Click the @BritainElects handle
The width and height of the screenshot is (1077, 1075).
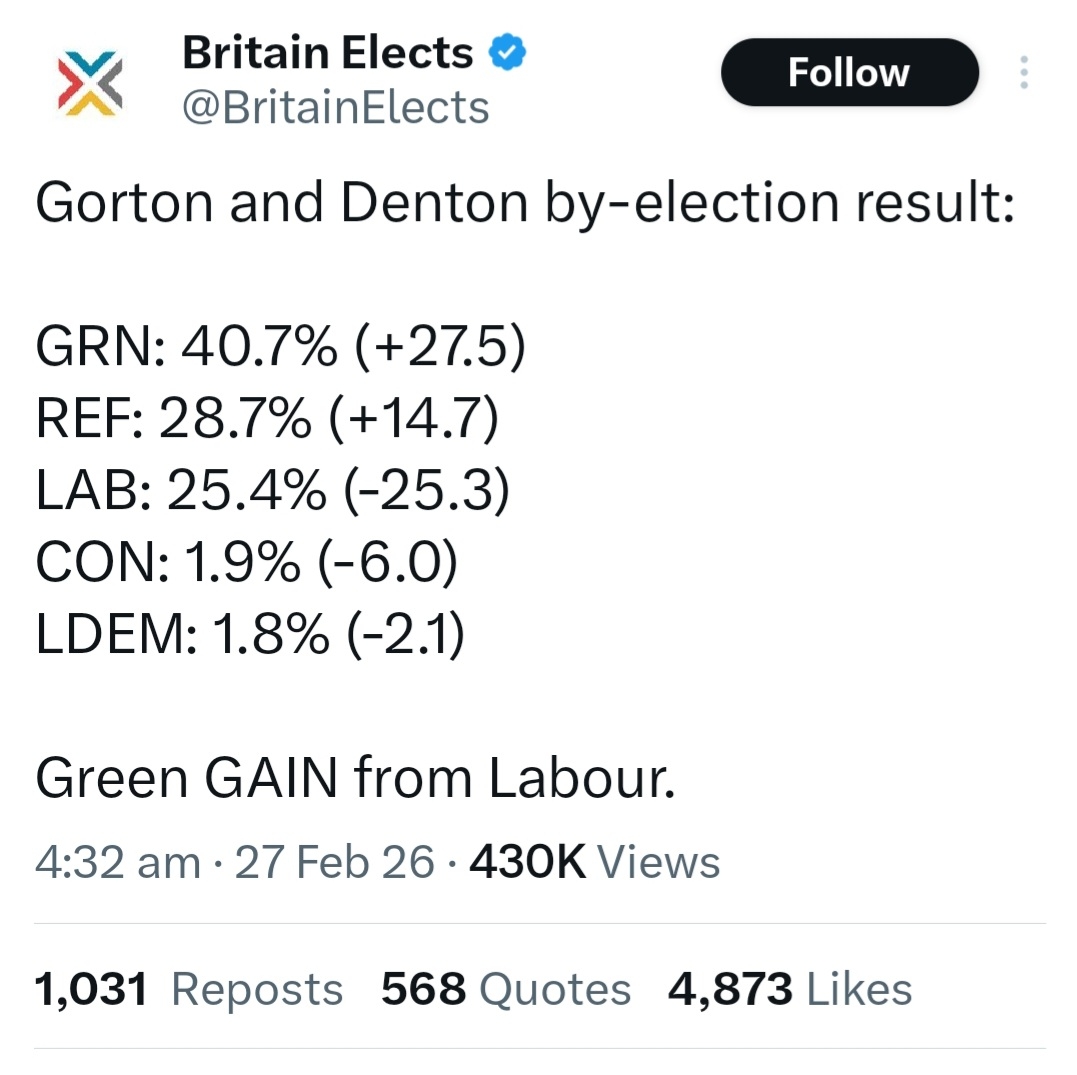coord(335,108)
